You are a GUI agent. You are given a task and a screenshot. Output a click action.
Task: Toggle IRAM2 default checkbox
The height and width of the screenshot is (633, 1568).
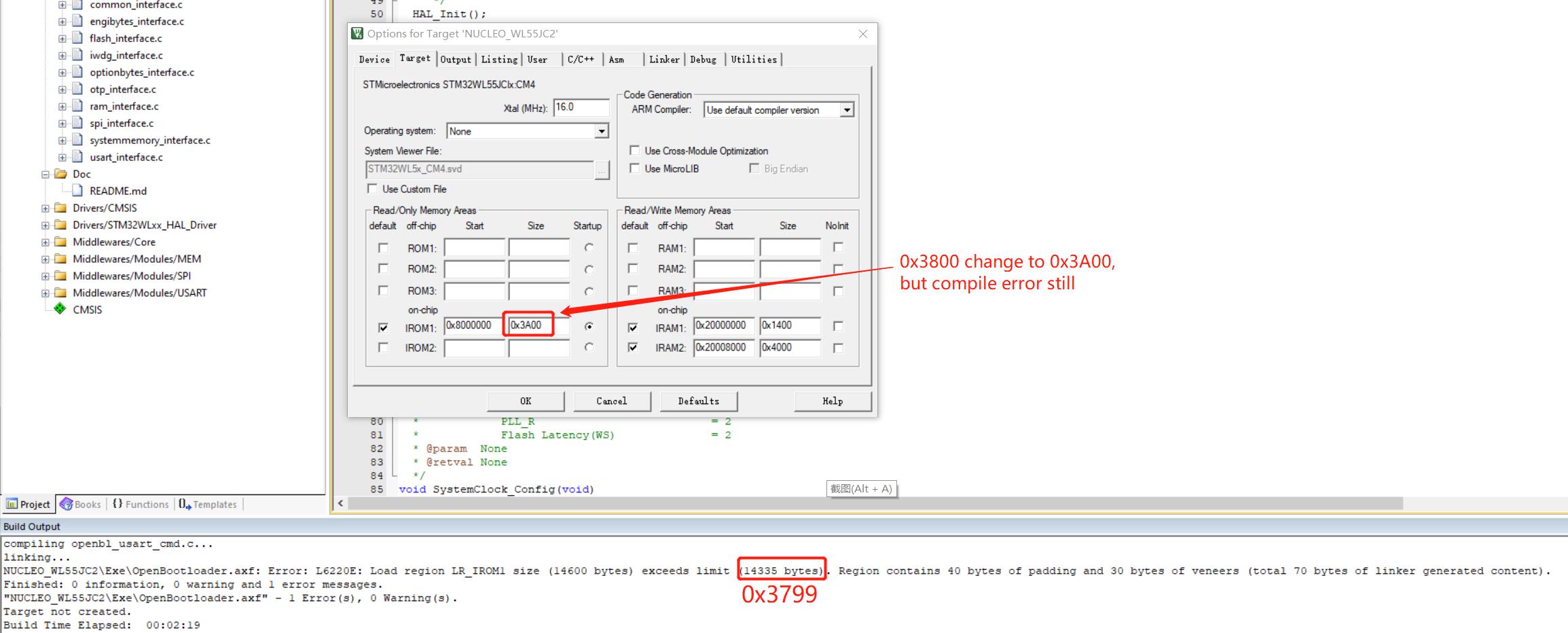click(x=633, y=348)
